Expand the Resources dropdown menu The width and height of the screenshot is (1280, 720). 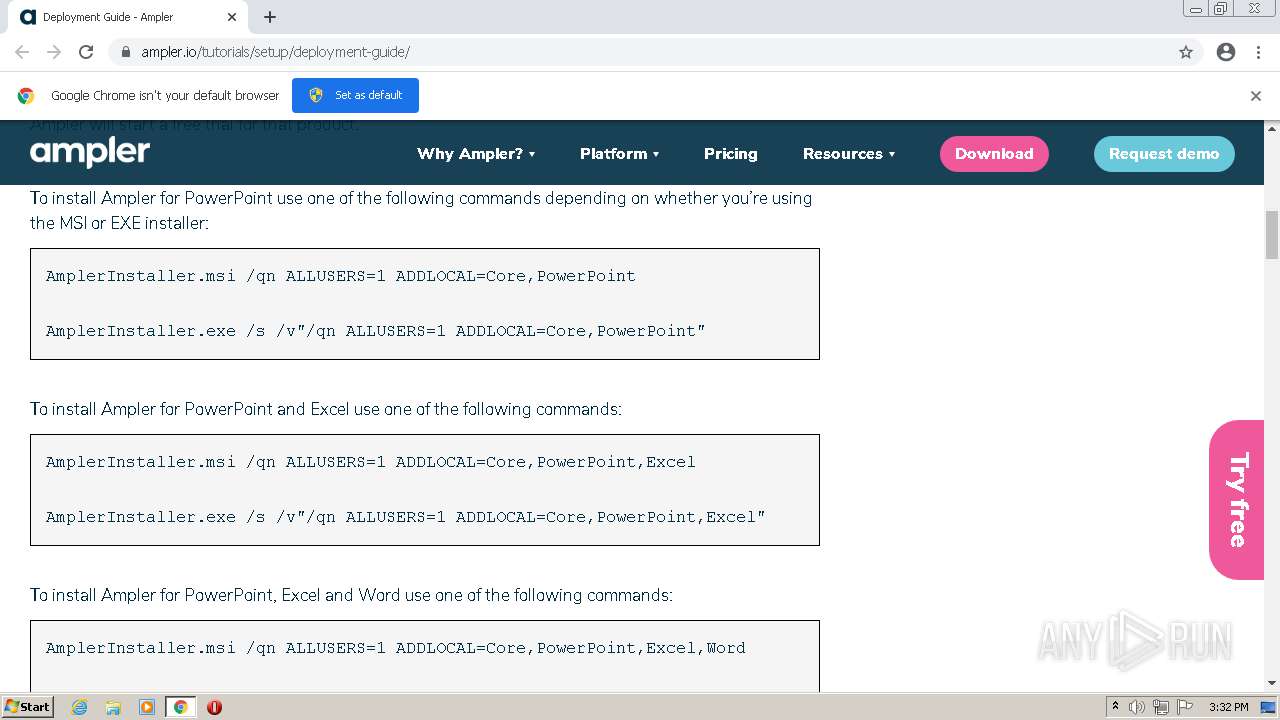pyautogui.click(x=849, y=153)
